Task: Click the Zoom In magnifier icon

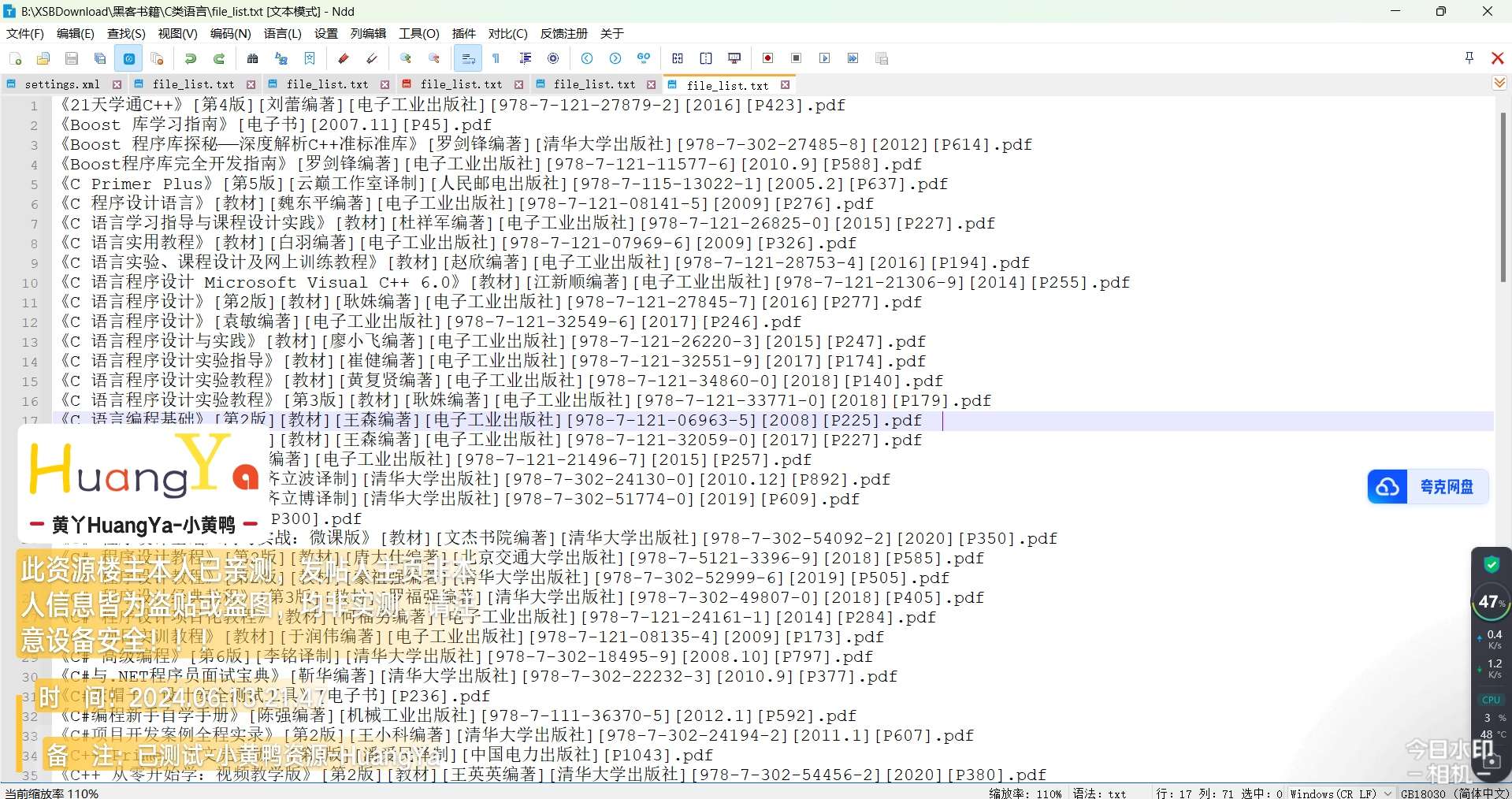Action: pyautogui.click(x=406, y=58)
